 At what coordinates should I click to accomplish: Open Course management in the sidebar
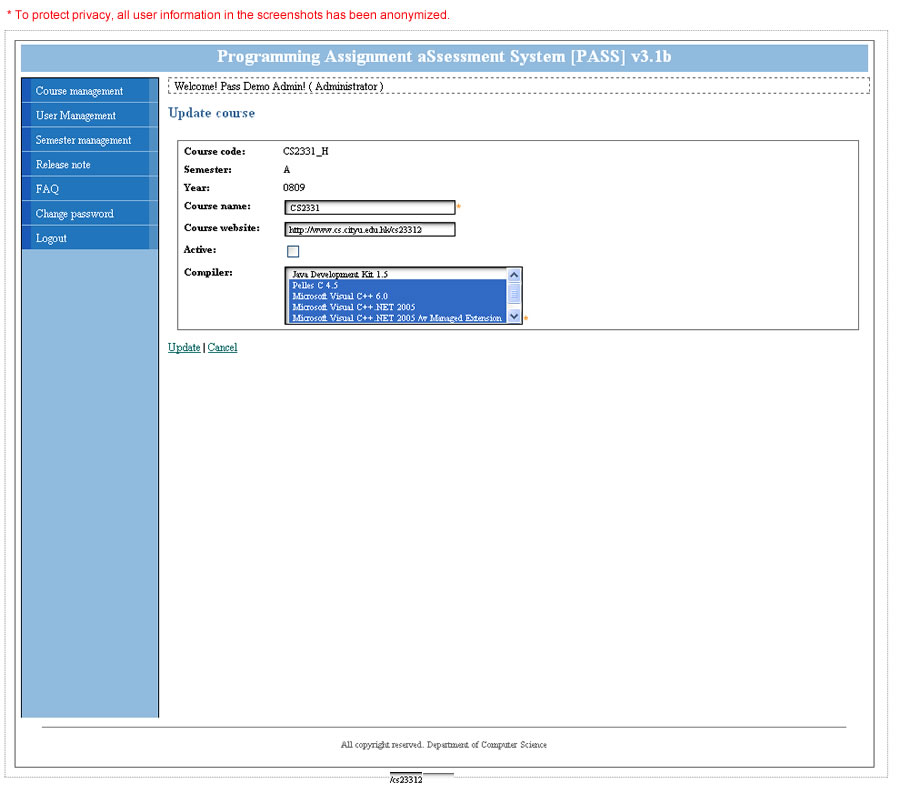80,91
